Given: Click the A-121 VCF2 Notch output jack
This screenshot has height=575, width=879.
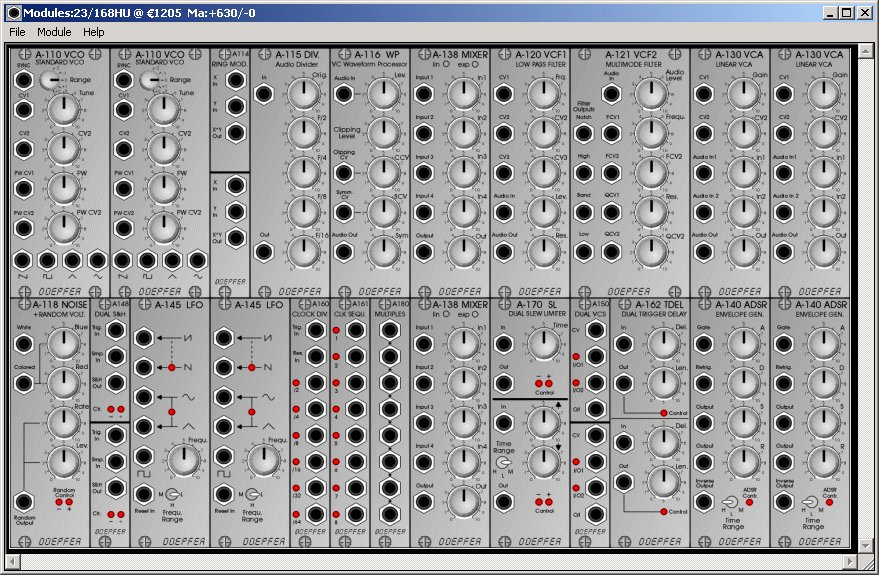Looking at the screenshot, I should [x=584, y=133].
